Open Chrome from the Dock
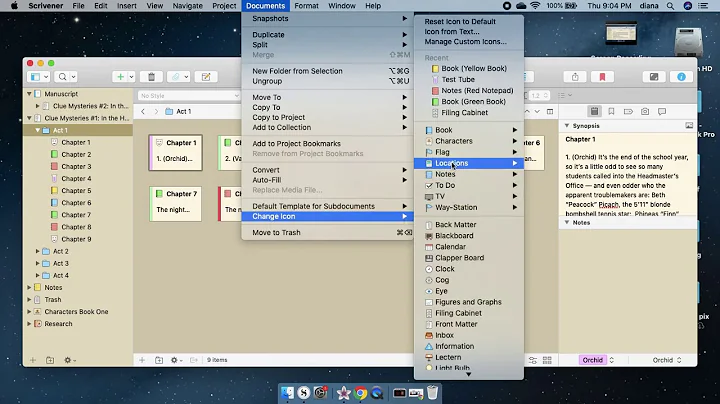 coord(360,393)
